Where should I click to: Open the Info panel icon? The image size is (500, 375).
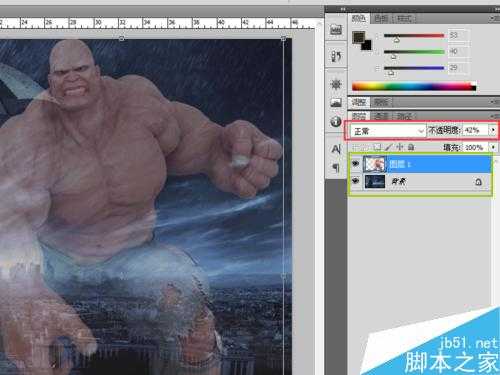click(336, 121)
